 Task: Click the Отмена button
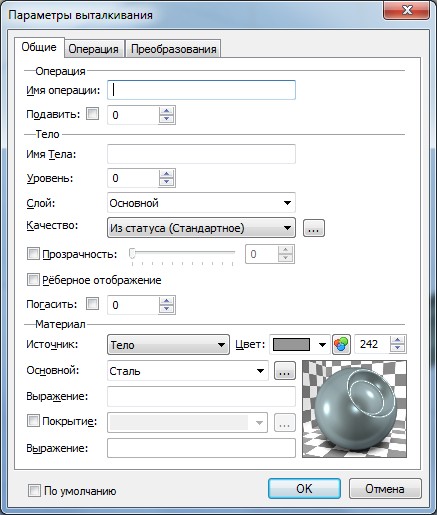click(x=385, y=489)
